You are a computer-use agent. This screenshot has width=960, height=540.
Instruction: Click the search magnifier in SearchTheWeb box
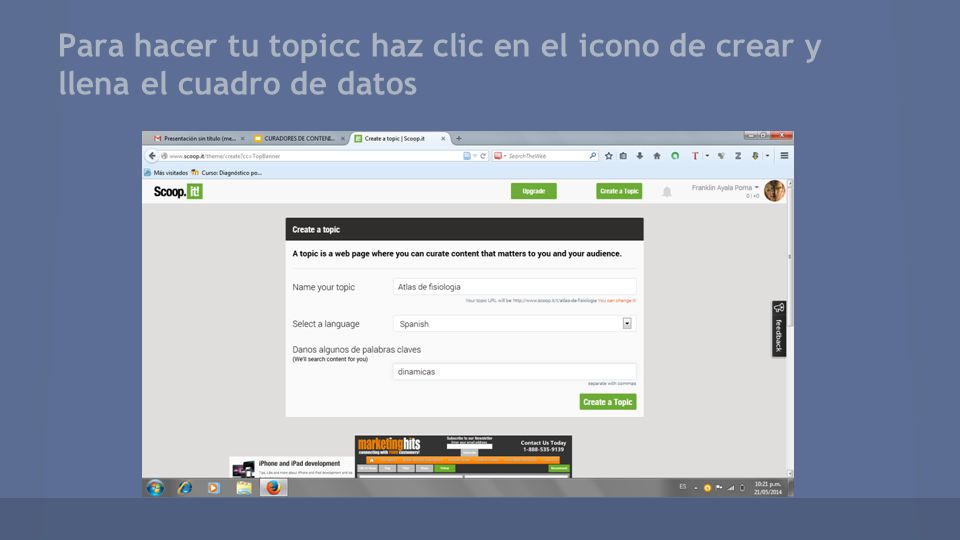[x=593, y=156]
